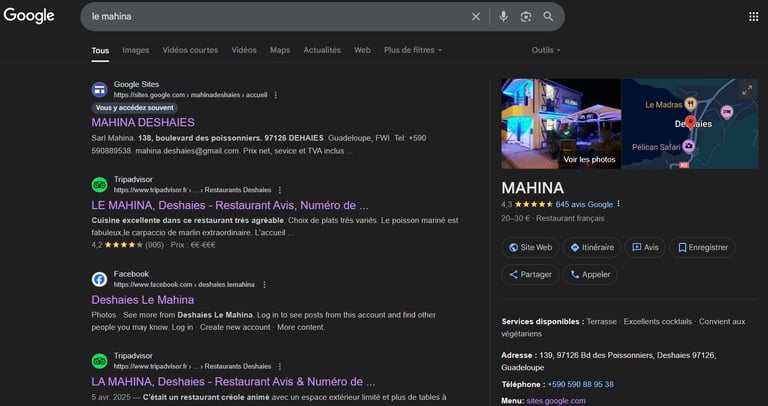Click Tripadvisor favicon for LA MAHINA result
This screenshot has height=406, width=768.
(99, 361)
